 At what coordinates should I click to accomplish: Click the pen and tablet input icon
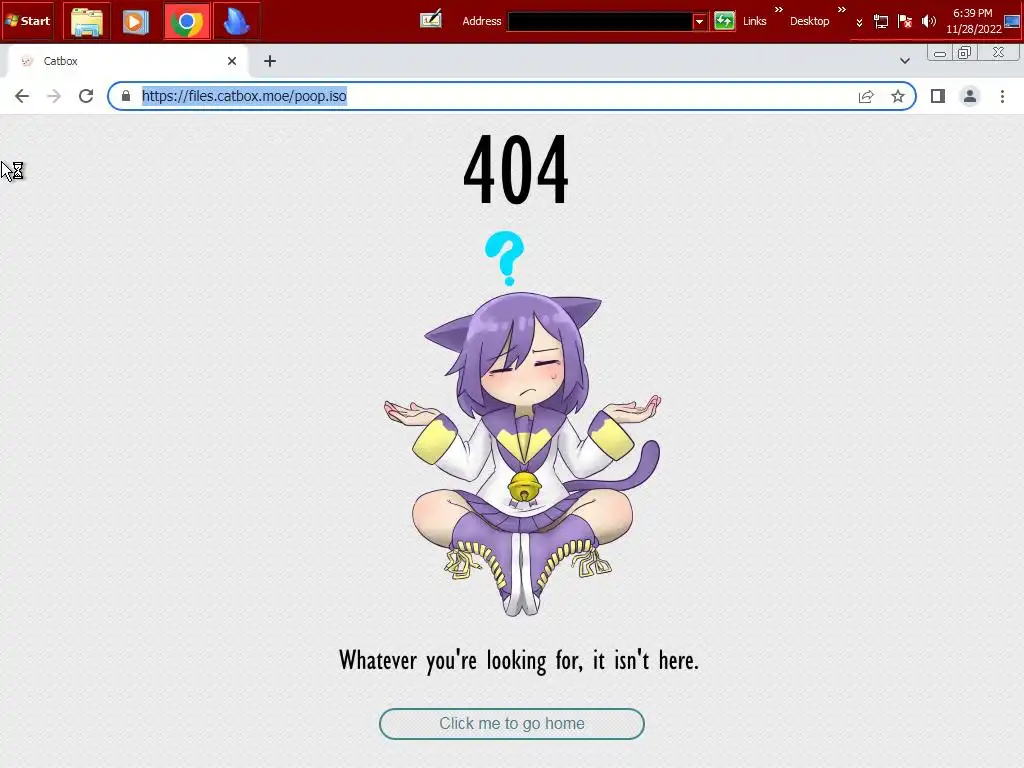click(x=430, y=20)
